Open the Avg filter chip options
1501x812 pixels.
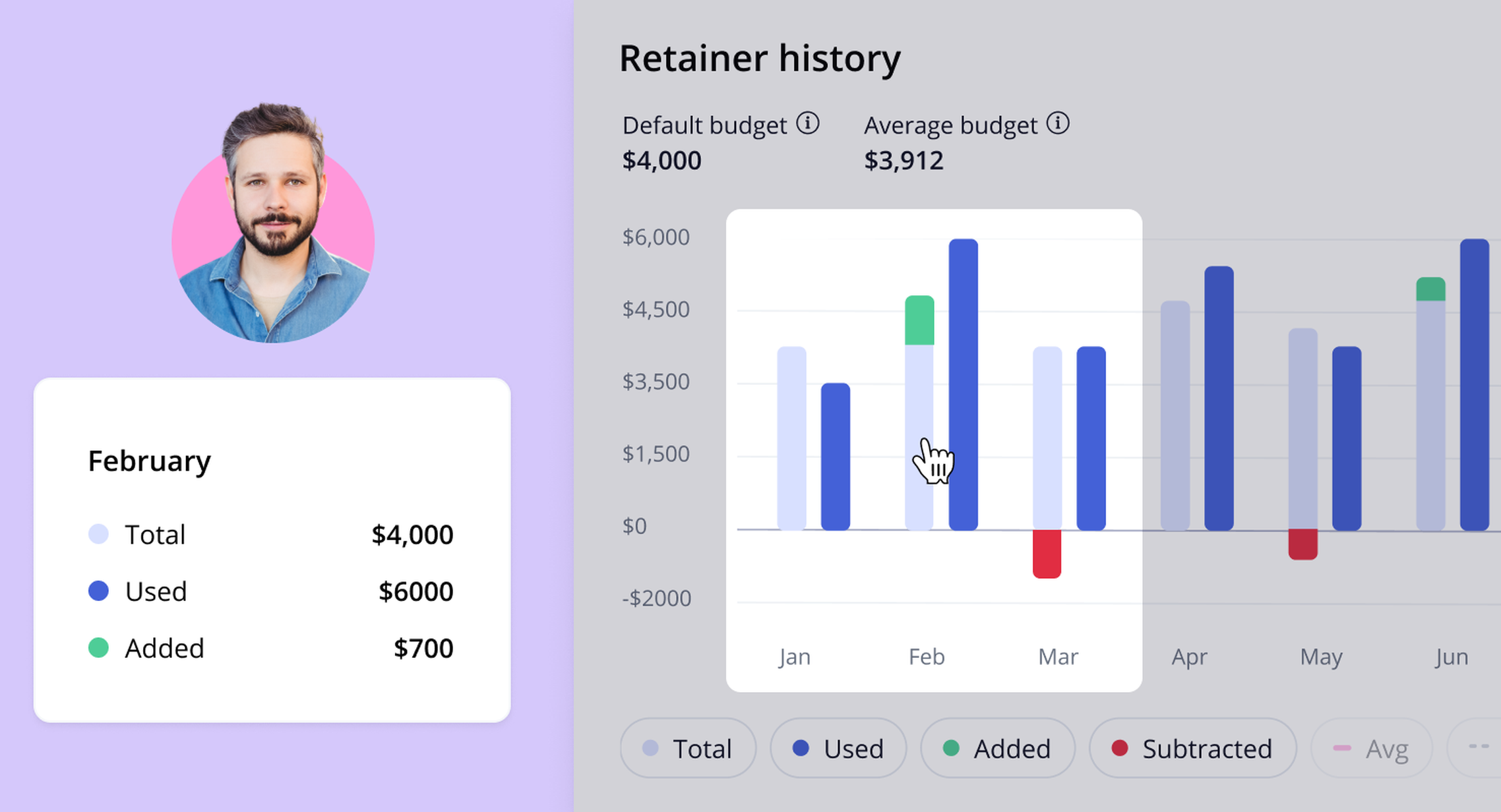(1371, 748)
